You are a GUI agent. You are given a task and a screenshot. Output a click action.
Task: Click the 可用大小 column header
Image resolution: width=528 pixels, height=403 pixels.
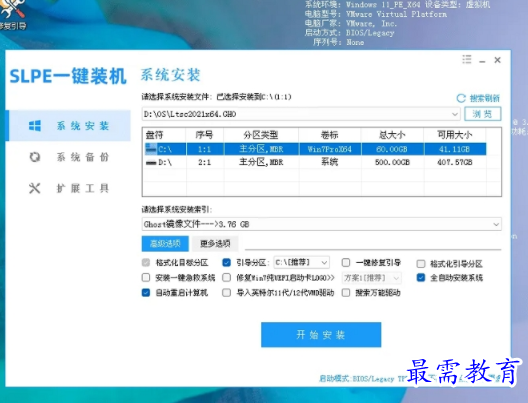click(x=455, y=135)
